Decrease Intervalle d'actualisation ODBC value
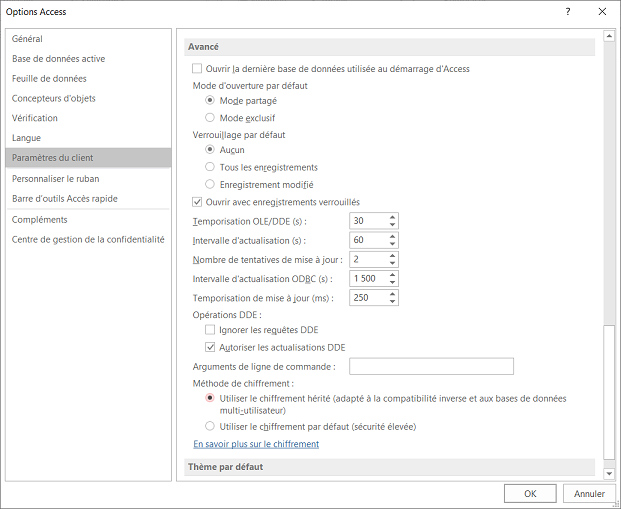This screenshot has height=509, width=621. 392,282
